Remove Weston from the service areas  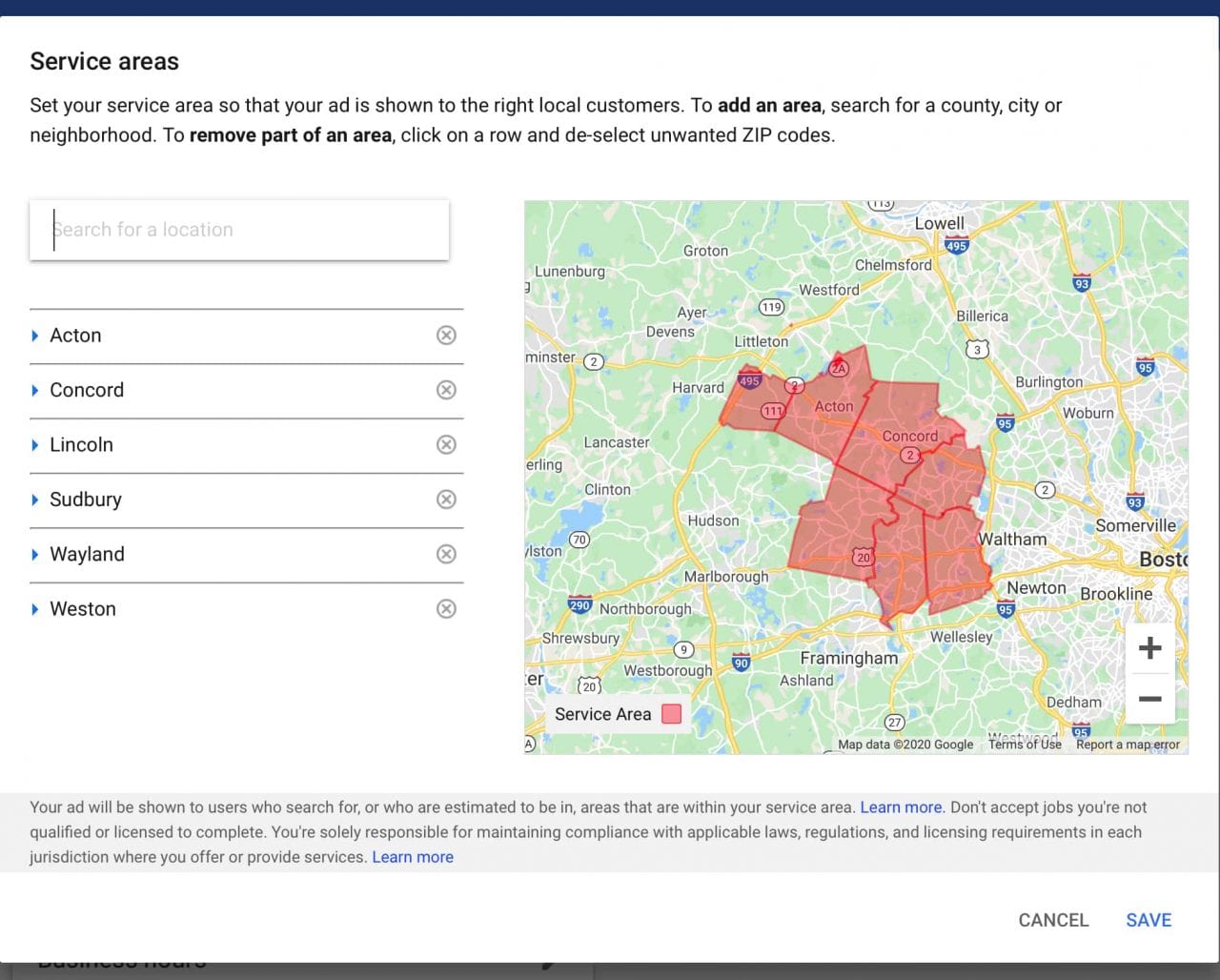click(446, 608)
